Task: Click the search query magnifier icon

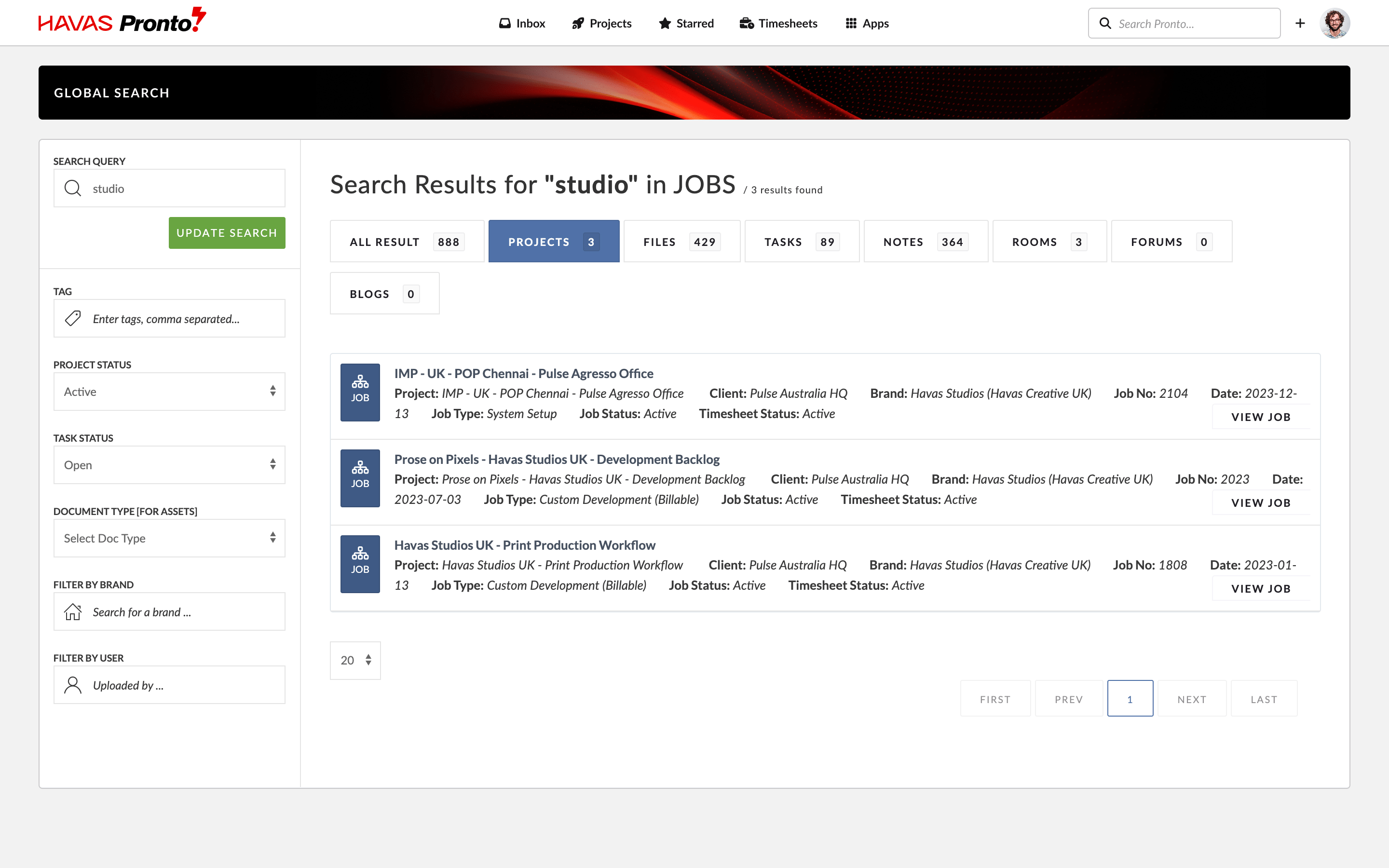Action: (73, 188)
